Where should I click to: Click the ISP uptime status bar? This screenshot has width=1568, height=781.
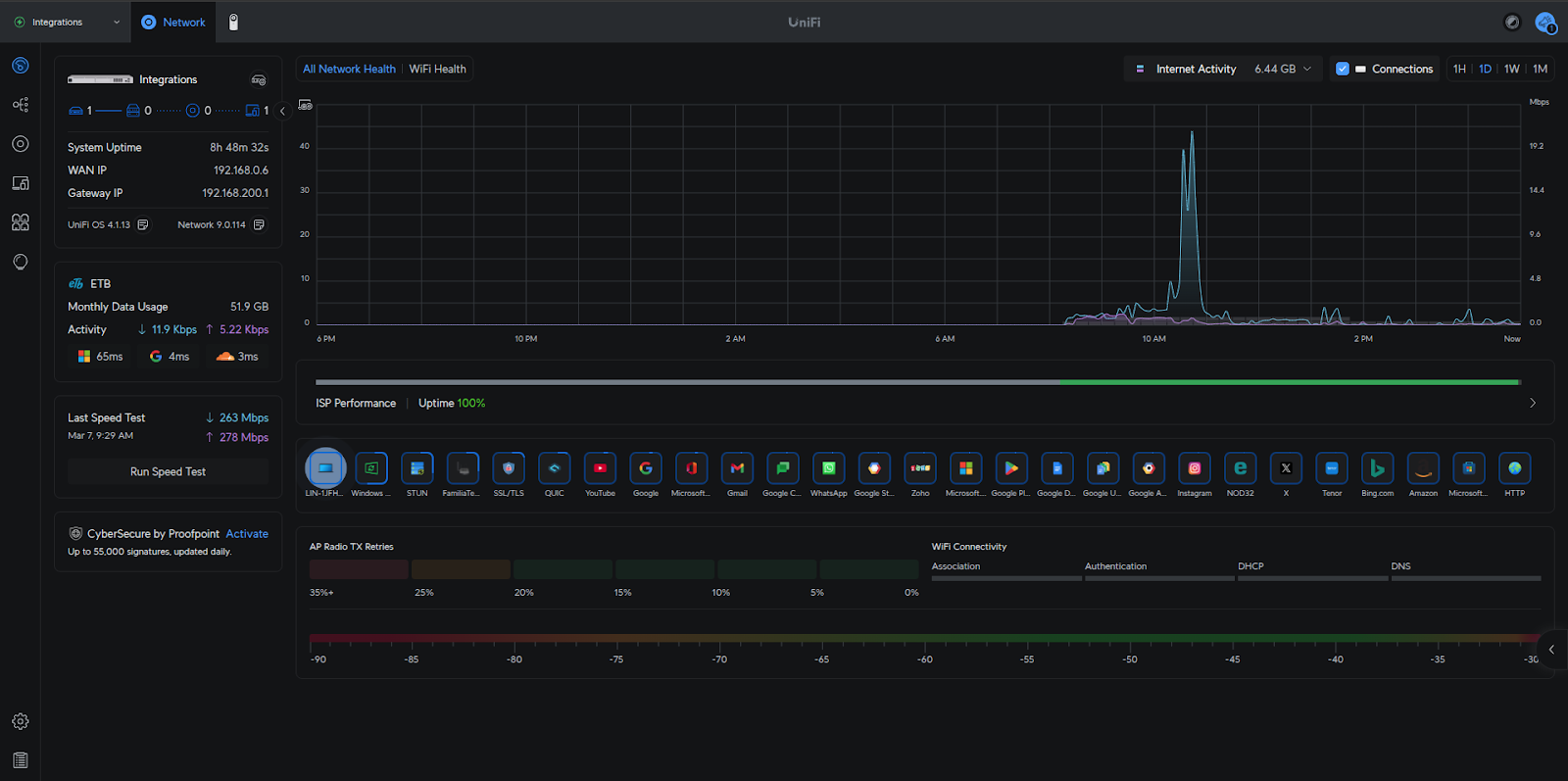point(917,382)
